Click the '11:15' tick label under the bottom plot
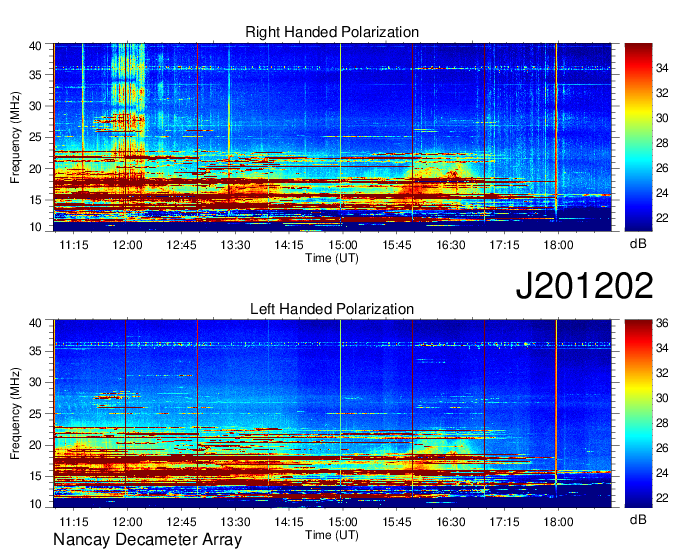 pyautogui.click(x=74, y=522)
